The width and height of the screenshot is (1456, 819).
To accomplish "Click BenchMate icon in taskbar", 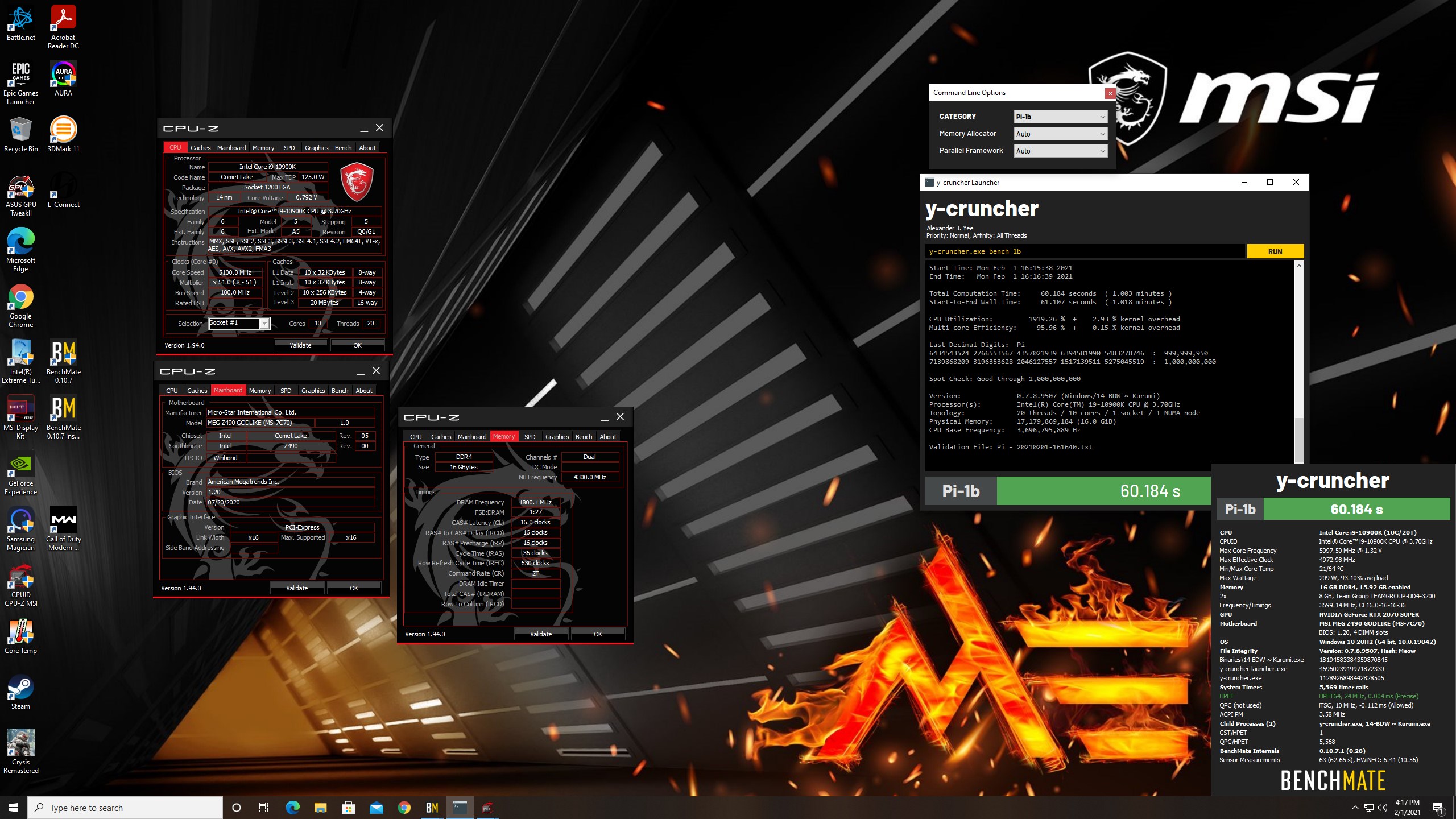I will [x=432, y=808].
